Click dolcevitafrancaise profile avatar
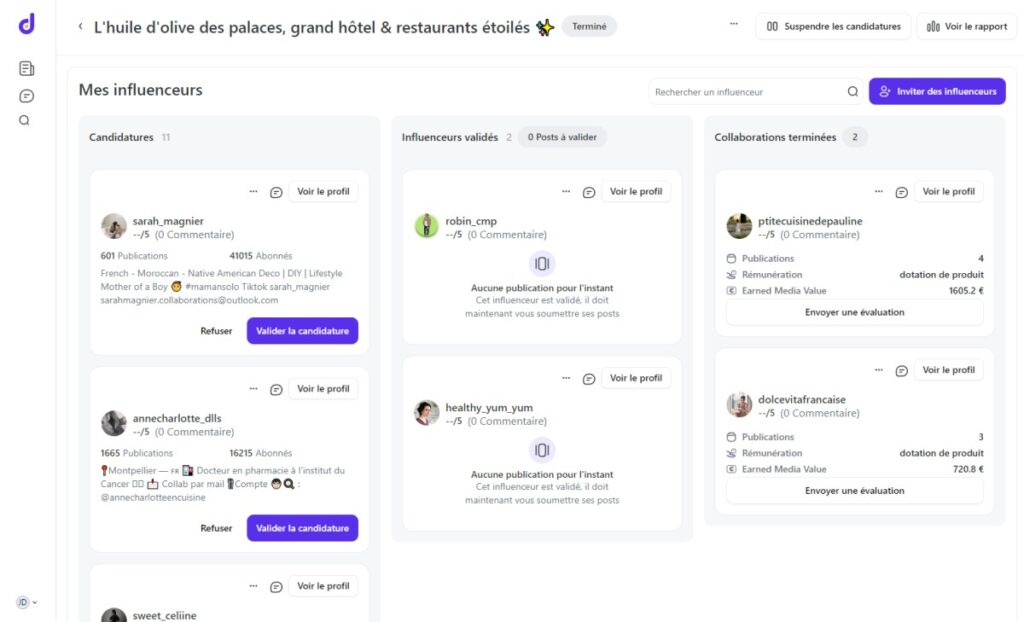 click(x=739, y=405)
